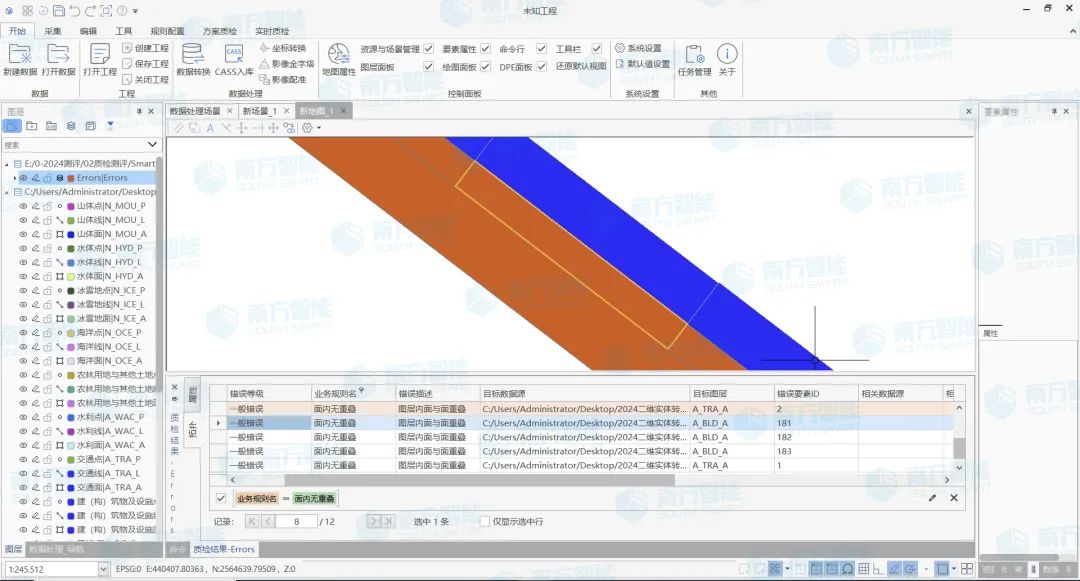The width and height of the screenshot is (1080, 581).
Task: Switch to the 新场景_1 document tab
Action: tap(260, 111)
